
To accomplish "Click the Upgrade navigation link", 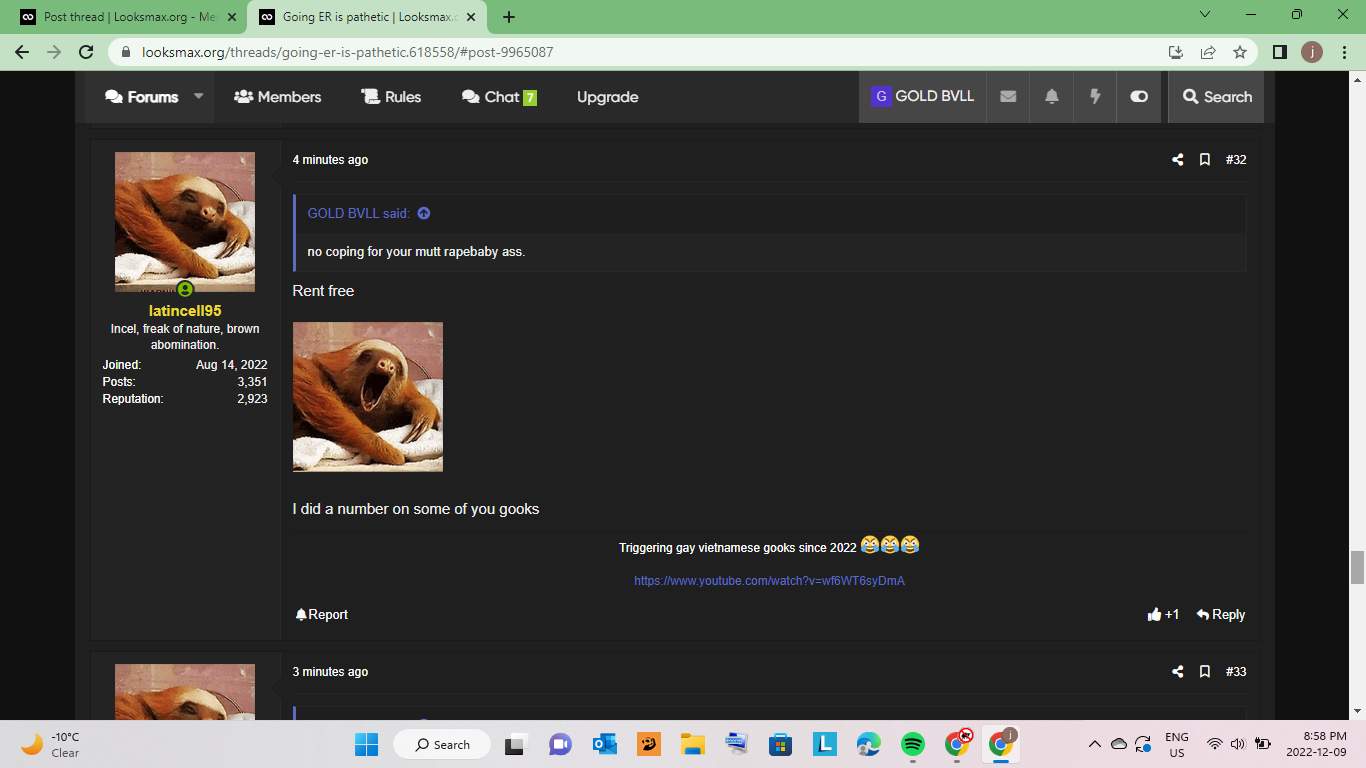I will click(x=608, y=97).
